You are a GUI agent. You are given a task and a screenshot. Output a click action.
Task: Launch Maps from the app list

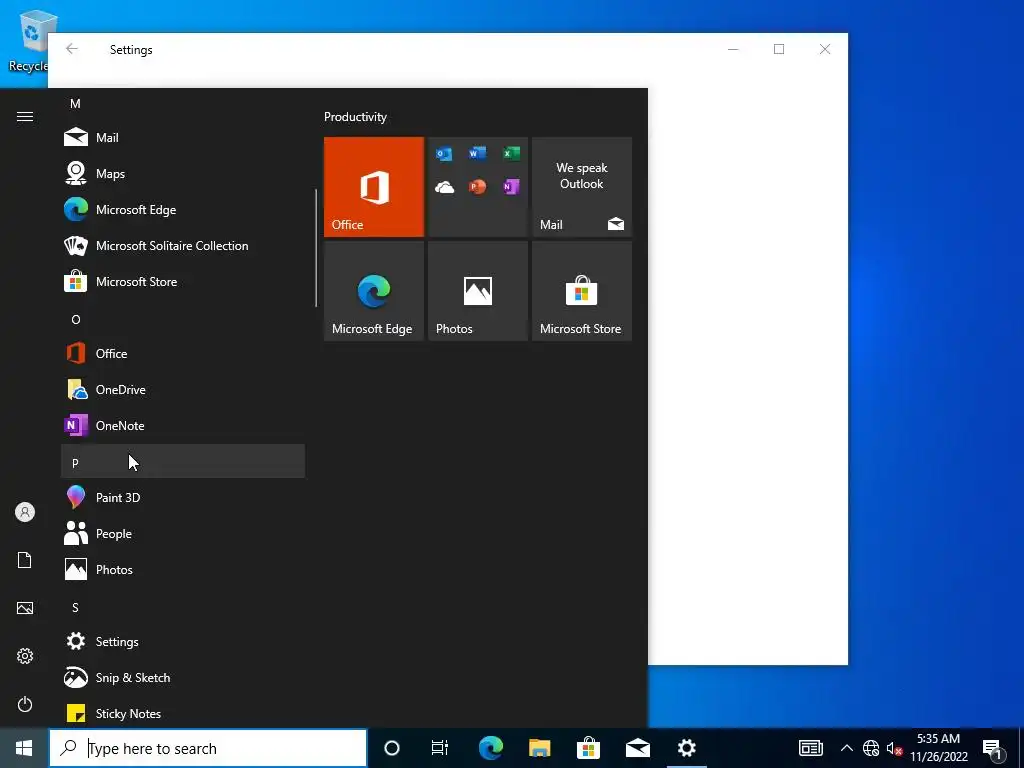(183, 174)
